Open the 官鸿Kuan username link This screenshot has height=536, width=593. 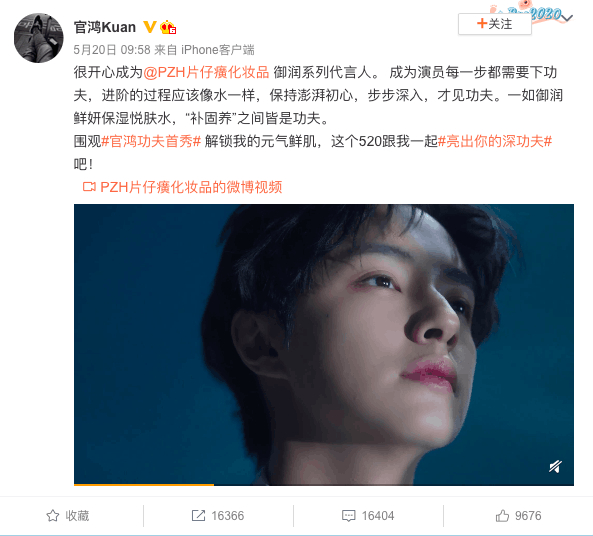(x=105, y=27)
